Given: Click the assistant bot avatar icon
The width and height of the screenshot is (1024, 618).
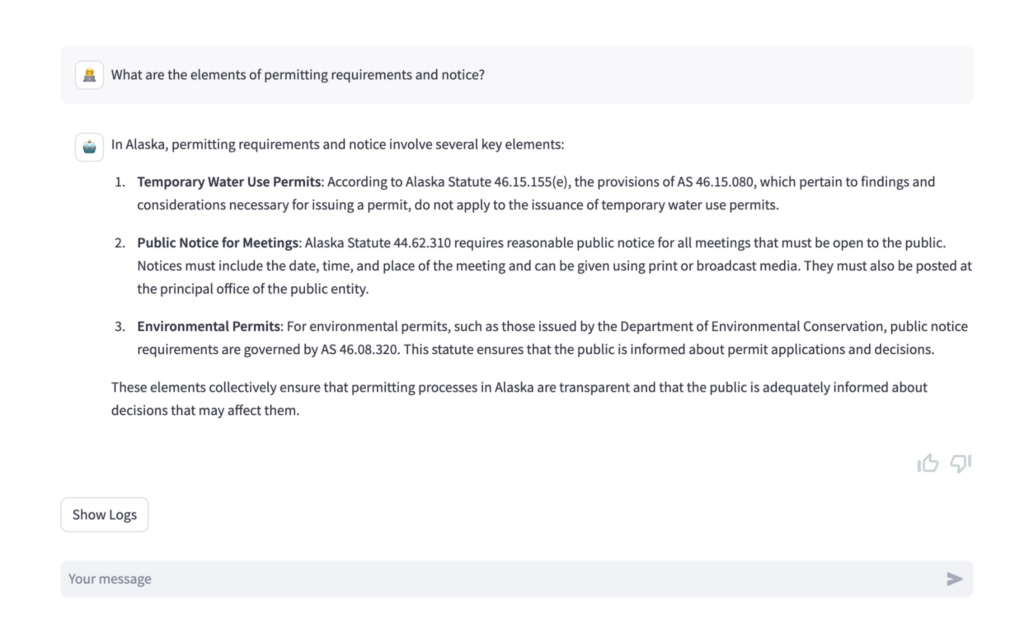Looking at the screenshot, I should (90, 145).
